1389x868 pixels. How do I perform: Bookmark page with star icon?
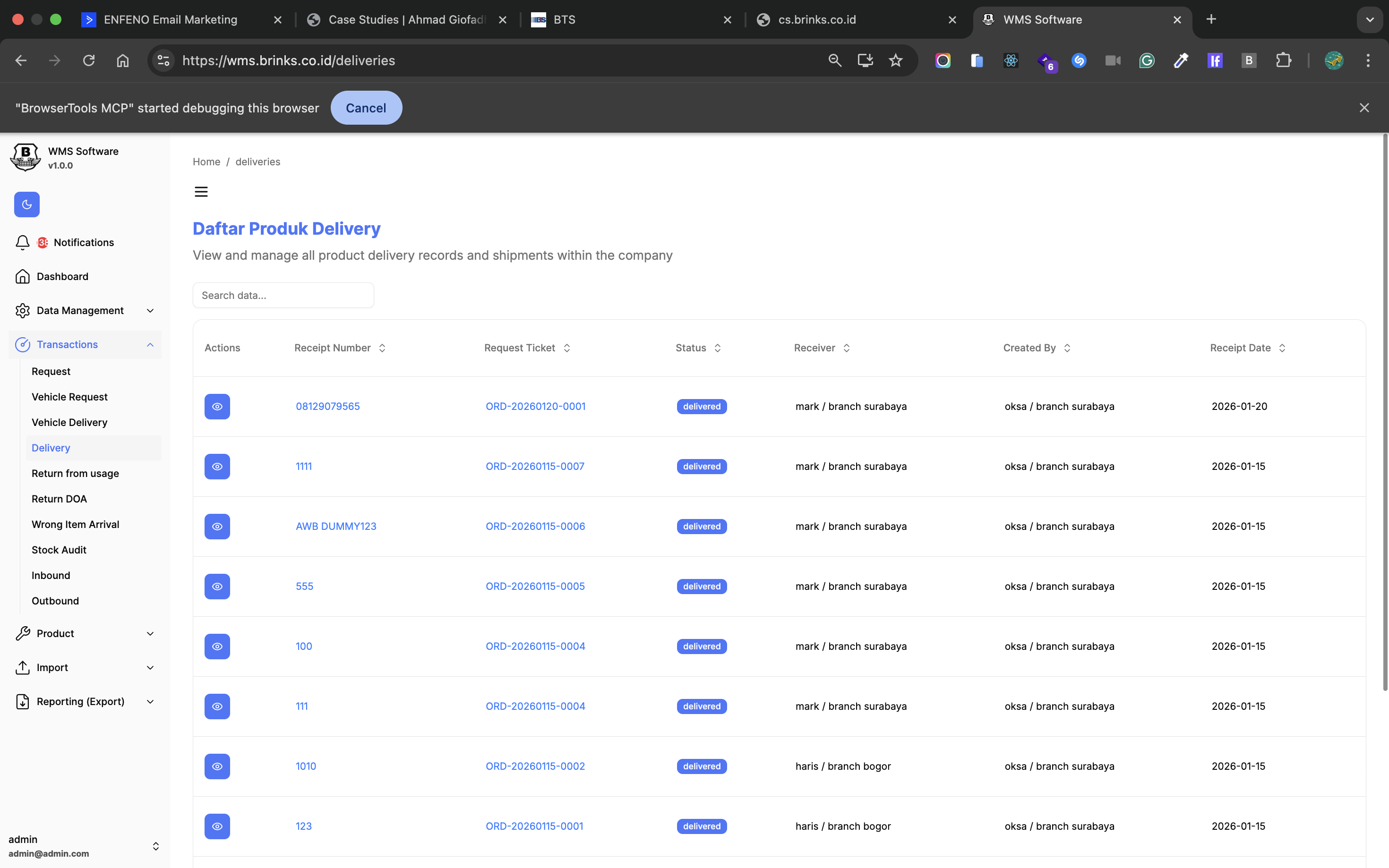click(895, 60)
